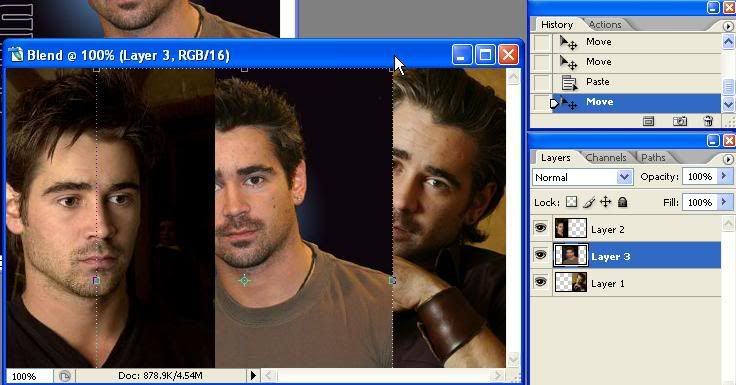Image resolution: width=736 pixels, height=385 pixels.
Task: Hide Layer 2 with eye icon
Action: (x=541, y=228)
